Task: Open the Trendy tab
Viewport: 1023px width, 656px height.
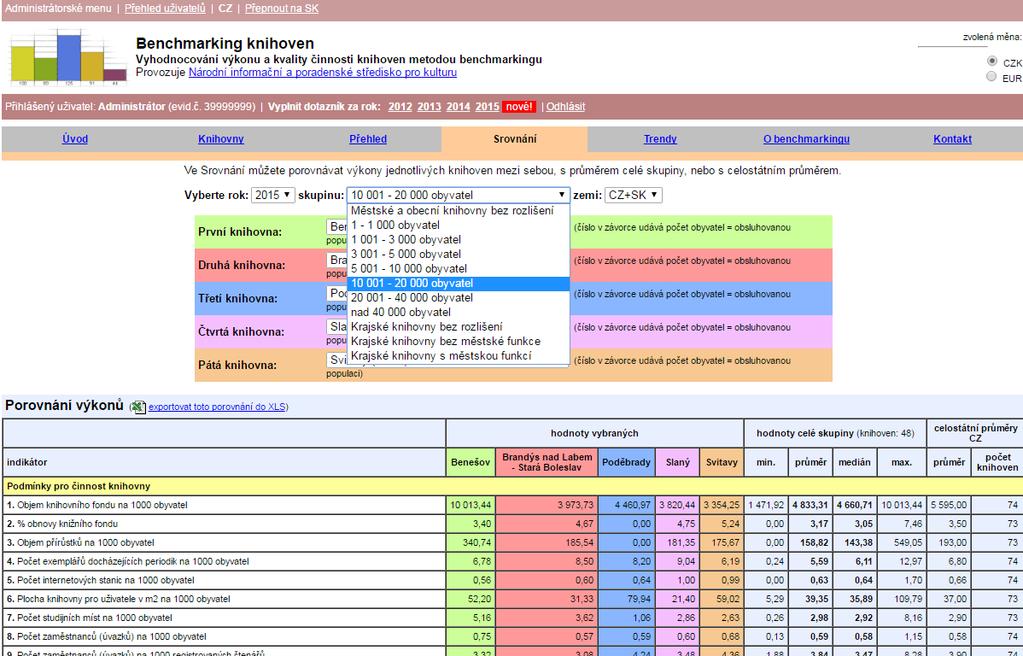Action: (x=660, y=139)
